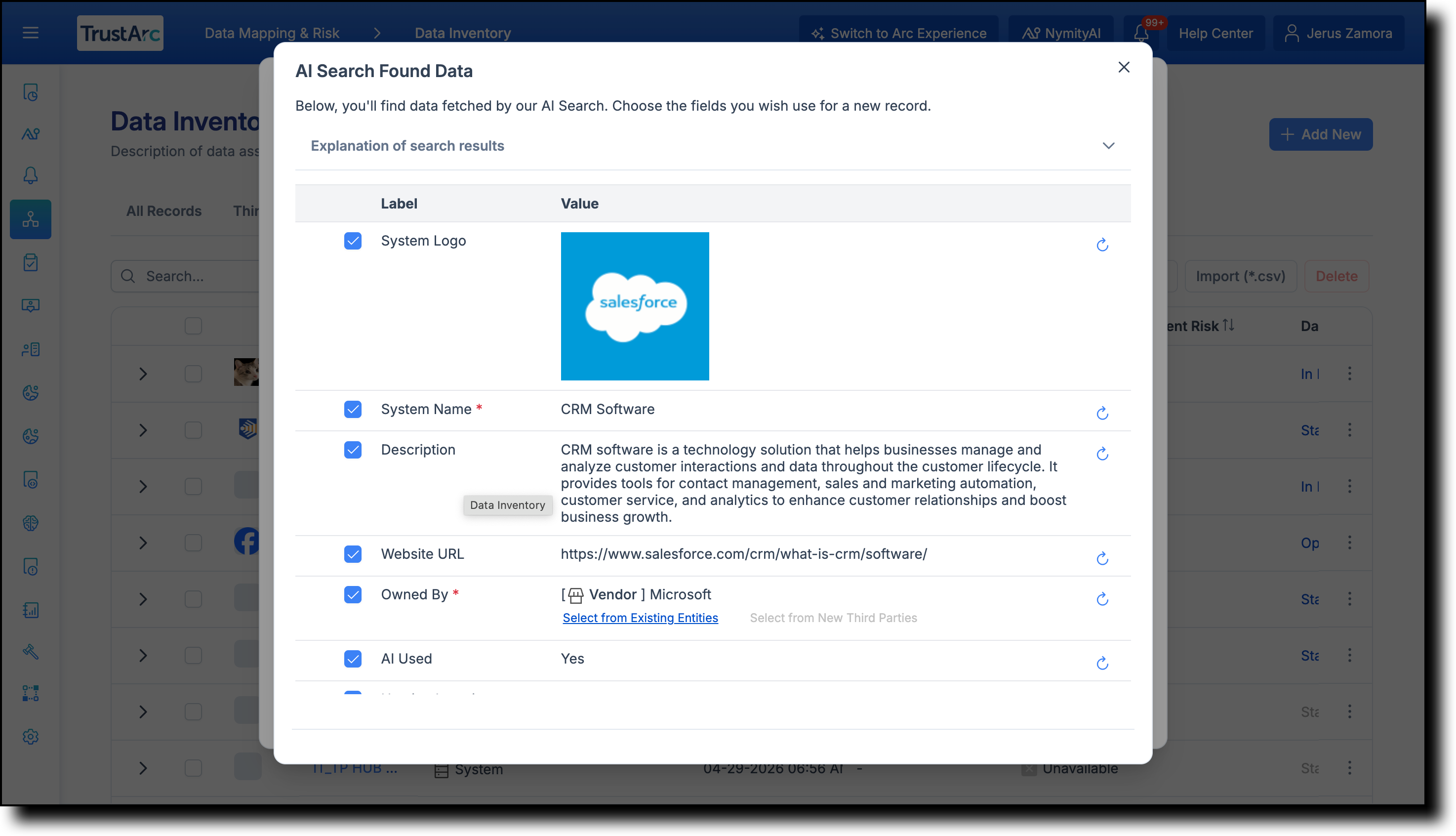Viewport: 1456px width, 836px height.
Task: Expand the row with the Facebook logo
Action: coord(143,543)
